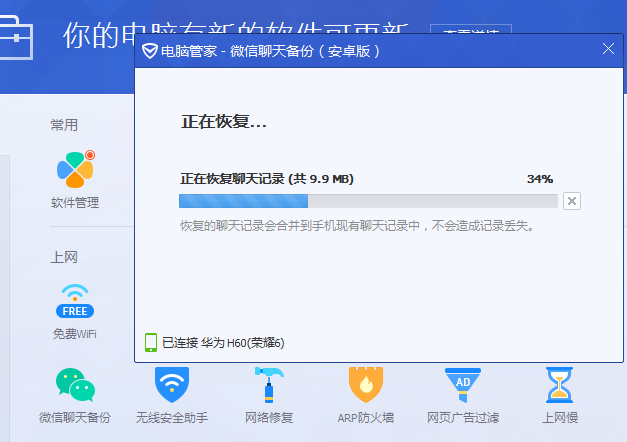Viewport: 627px width, 442px height.
Task: Click the dialog title 电脑管家 - 微信聊天备份
Action: tap(270, 51)
